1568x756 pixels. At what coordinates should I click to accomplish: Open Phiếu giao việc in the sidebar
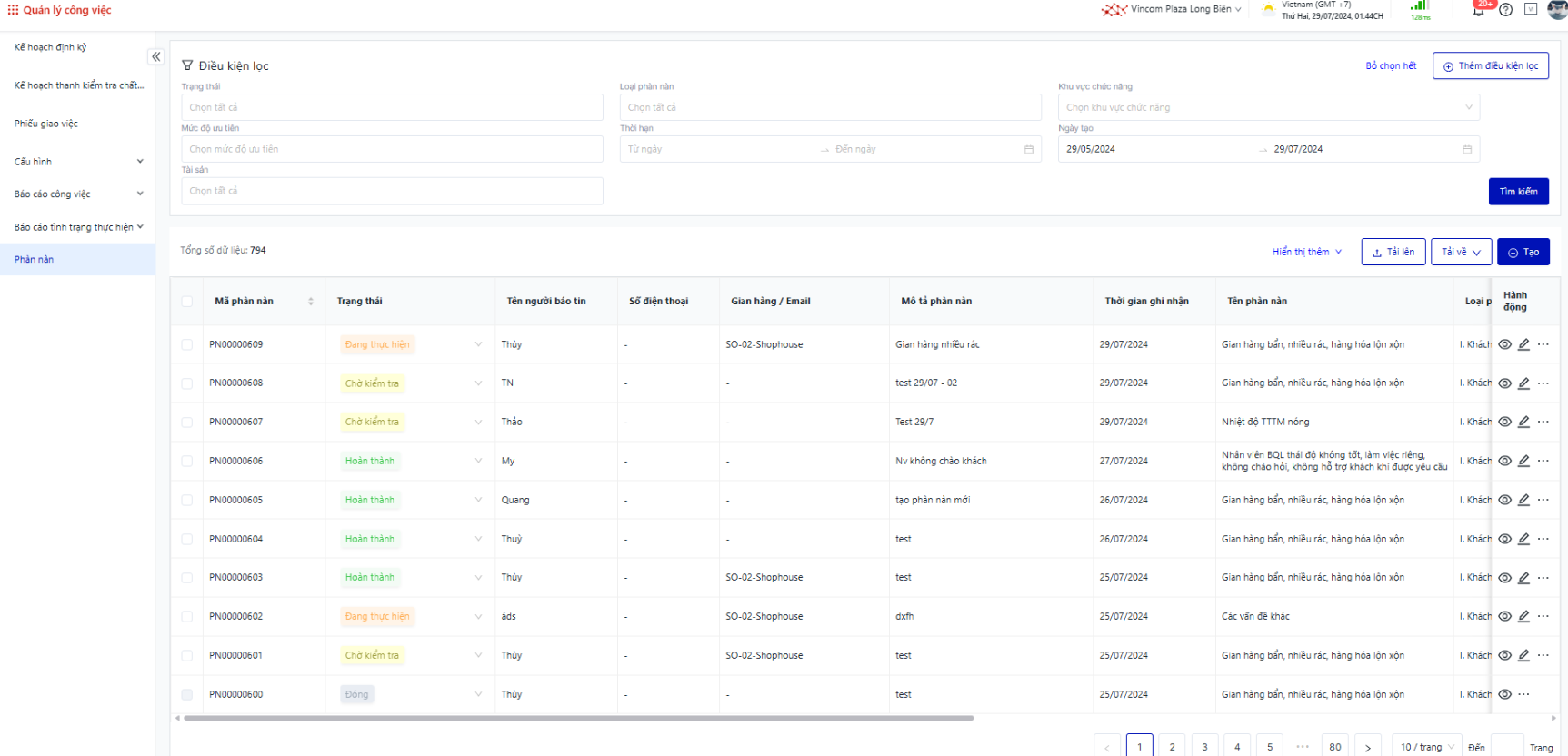[46, 124]
